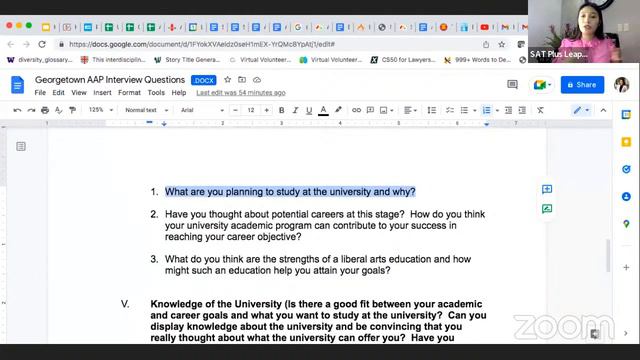Open the insert image dropdown

pos(386,110)
